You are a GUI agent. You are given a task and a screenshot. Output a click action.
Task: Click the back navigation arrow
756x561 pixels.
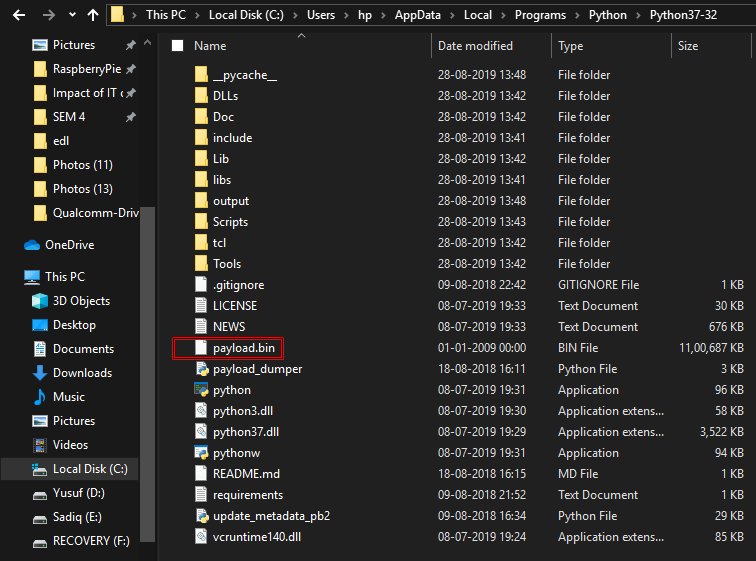[16, 15]
